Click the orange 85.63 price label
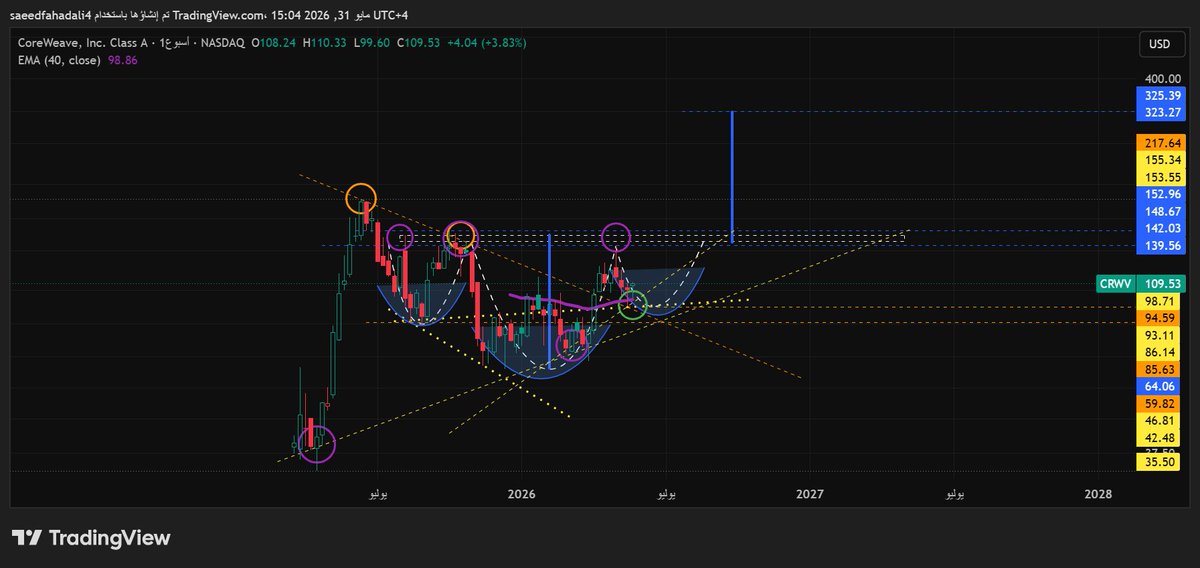 tap(1158, 369)
